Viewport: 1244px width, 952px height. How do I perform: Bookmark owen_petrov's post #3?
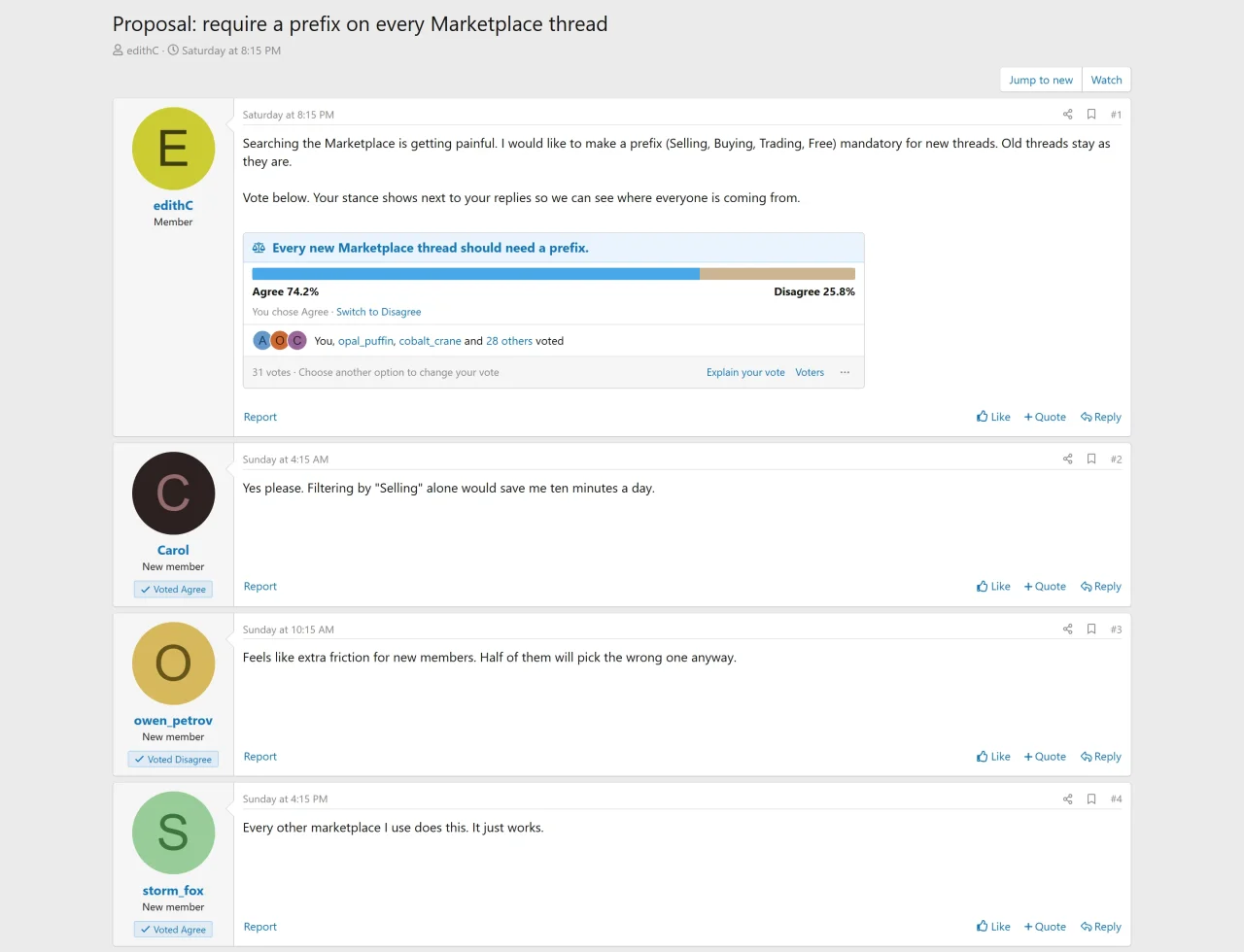click(x=1091, y=629)
